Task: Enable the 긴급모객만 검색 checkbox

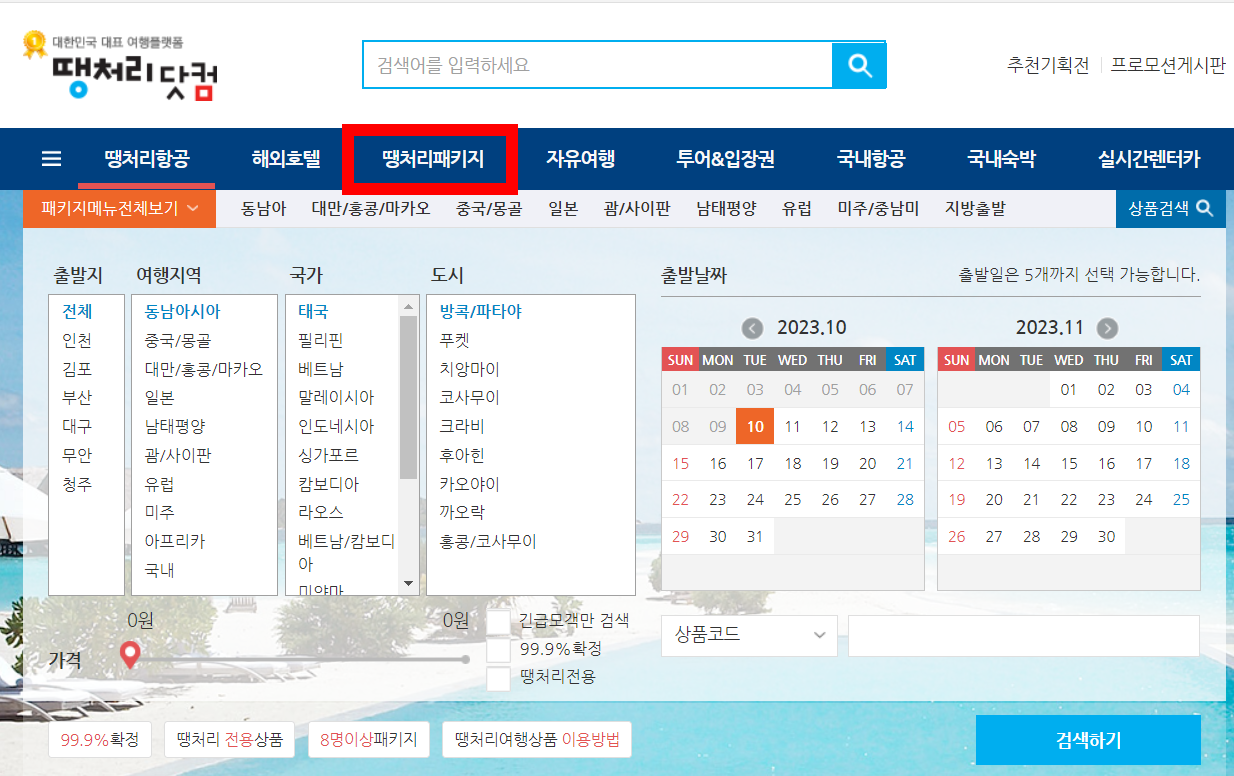Action: tap(497, 620)
